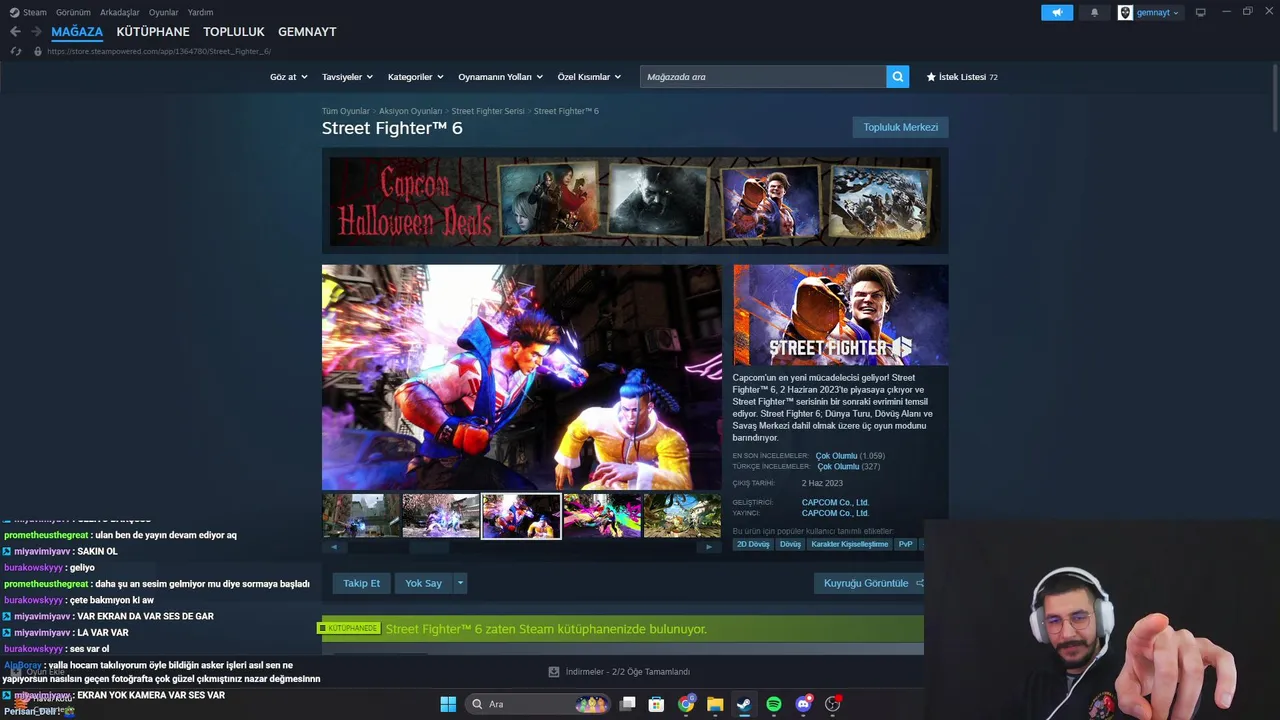Open Discord from the taskbar

[x=803, y=704]
